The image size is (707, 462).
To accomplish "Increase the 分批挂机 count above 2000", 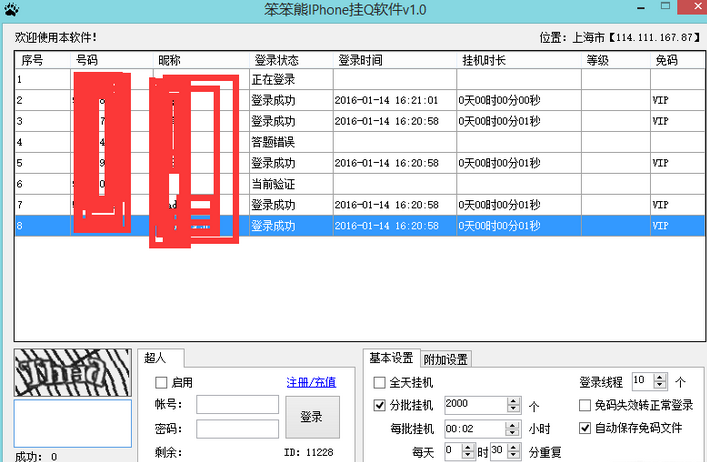I will tap(514, 401).
